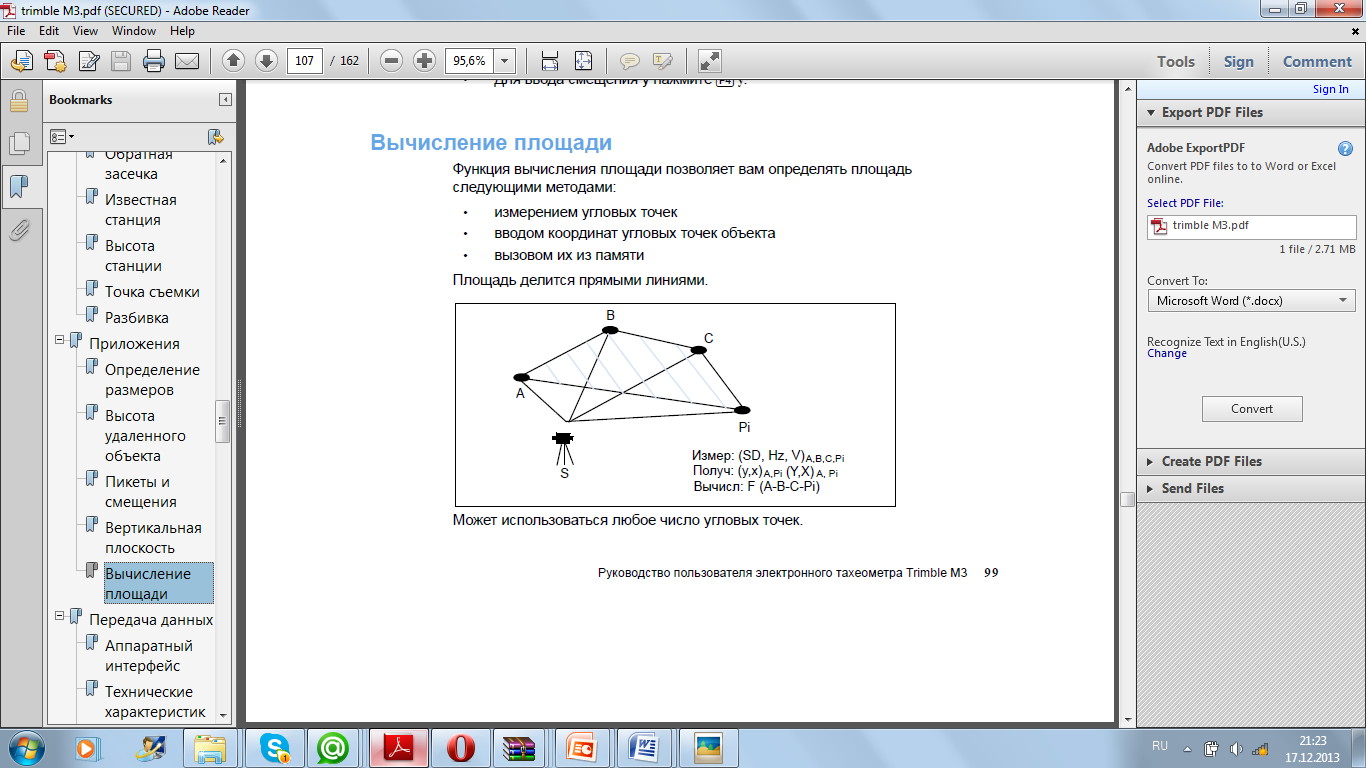Screen dimensions: 1366x768
Task: Open the Window menu
Action: point(134,31)
